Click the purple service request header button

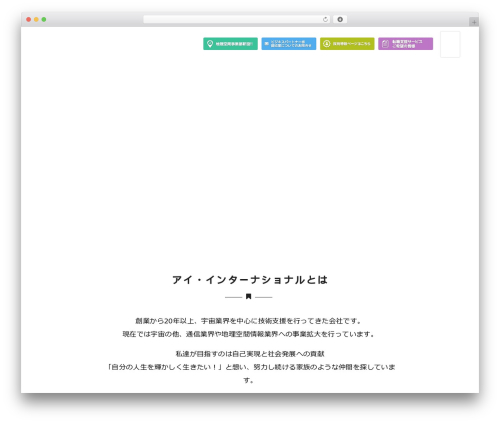(x=405, y=44)
